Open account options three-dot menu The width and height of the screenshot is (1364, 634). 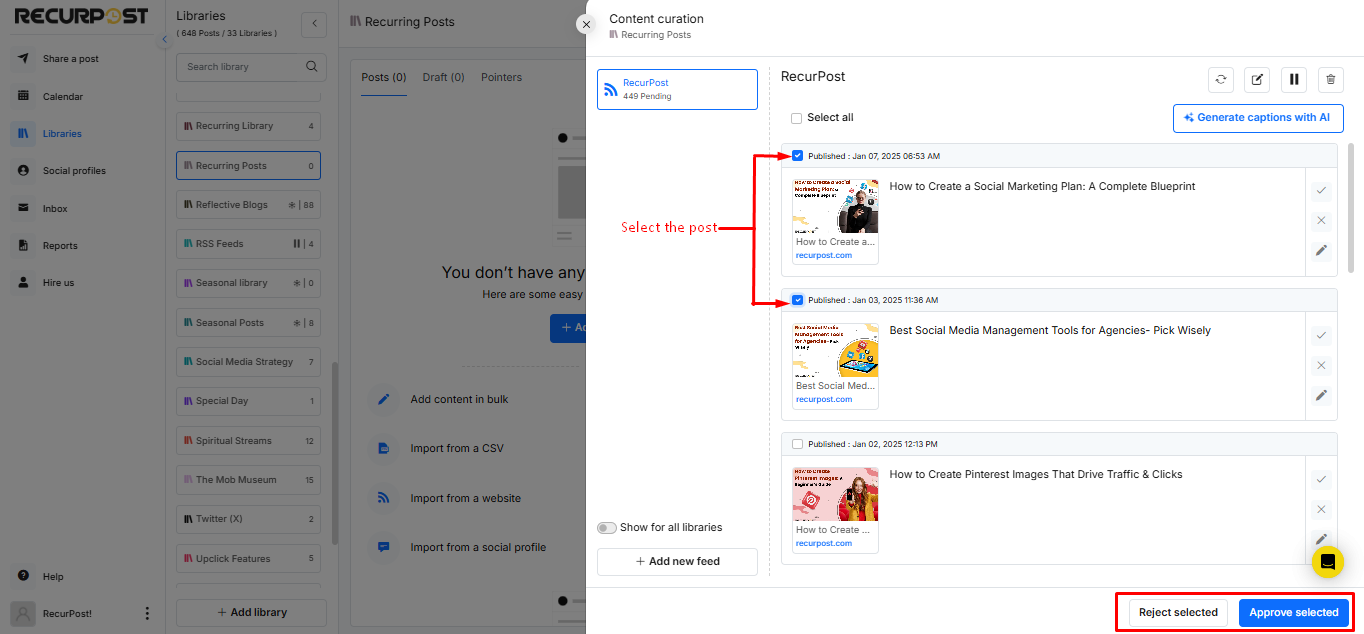pos(147,613)
